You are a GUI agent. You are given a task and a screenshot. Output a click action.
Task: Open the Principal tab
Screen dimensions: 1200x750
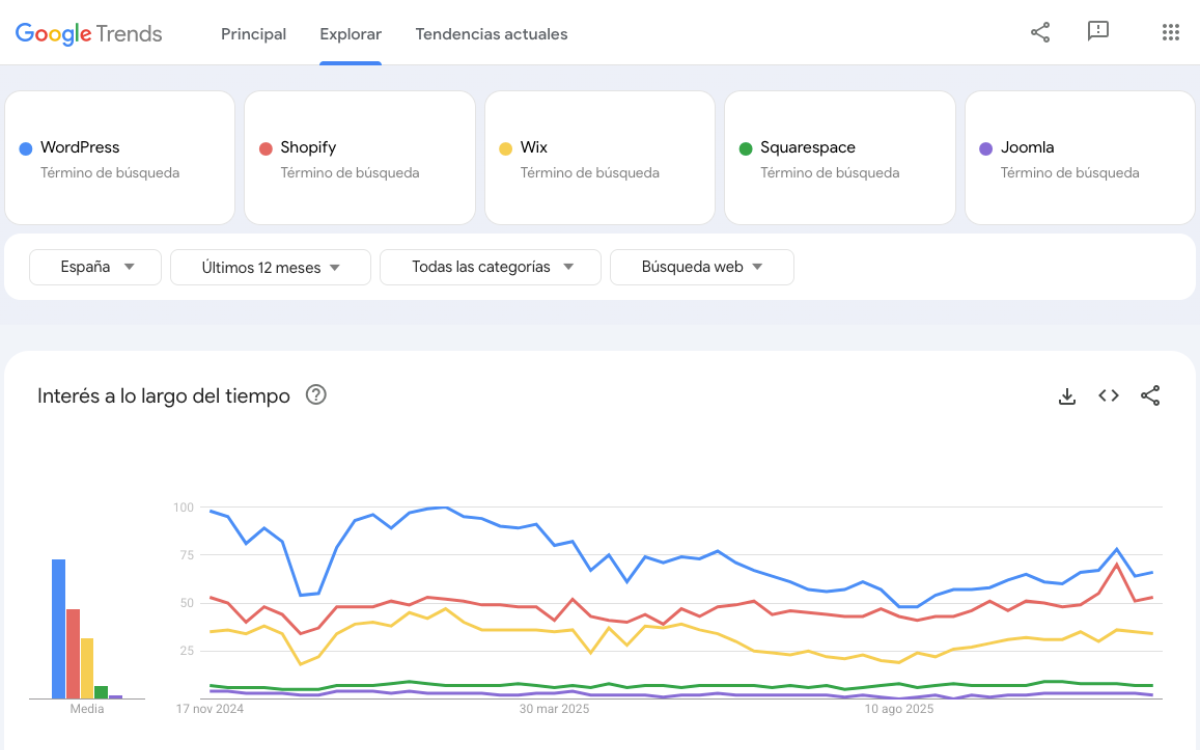(253, 34)
